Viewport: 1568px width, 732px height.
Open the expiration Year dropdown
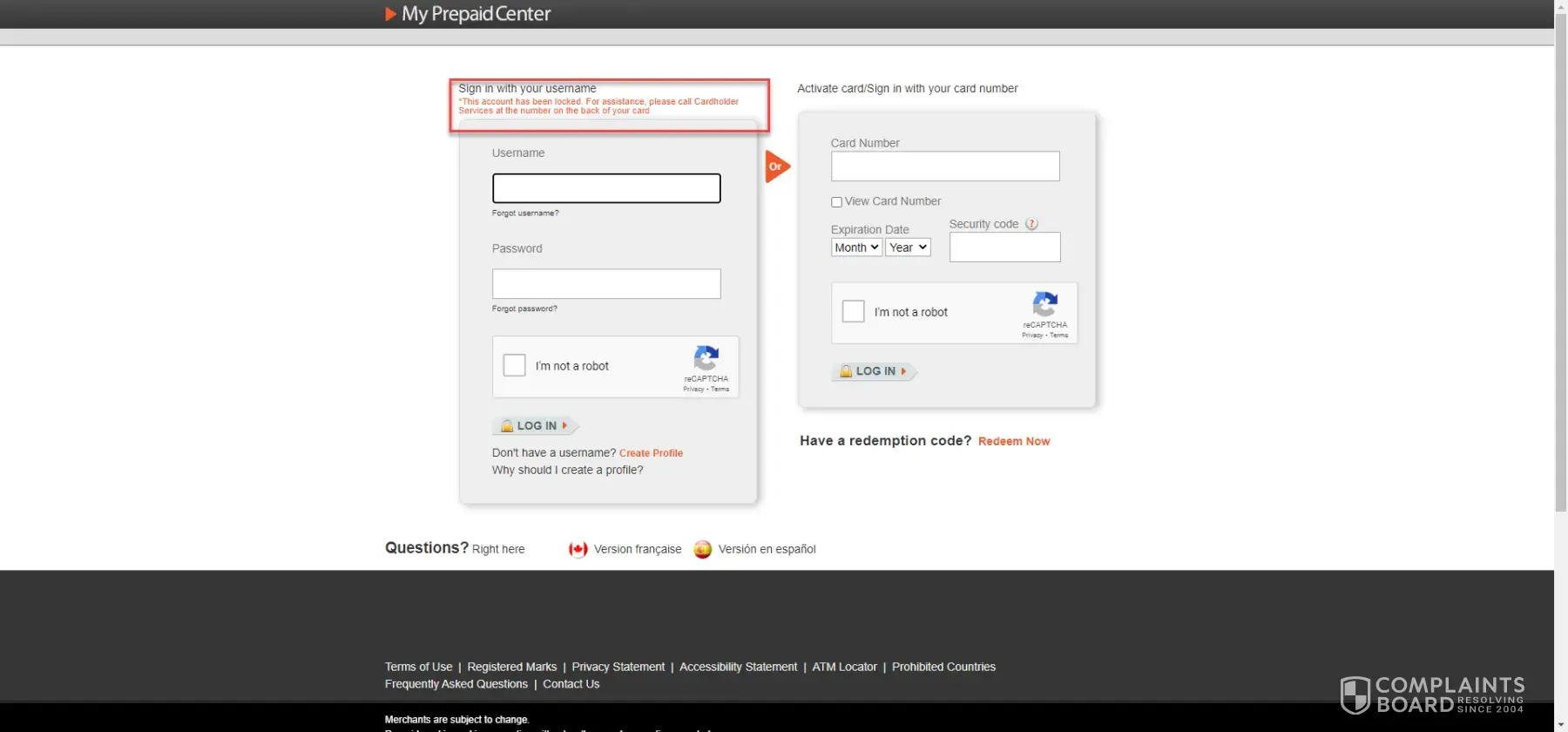(x=908, y=247)
